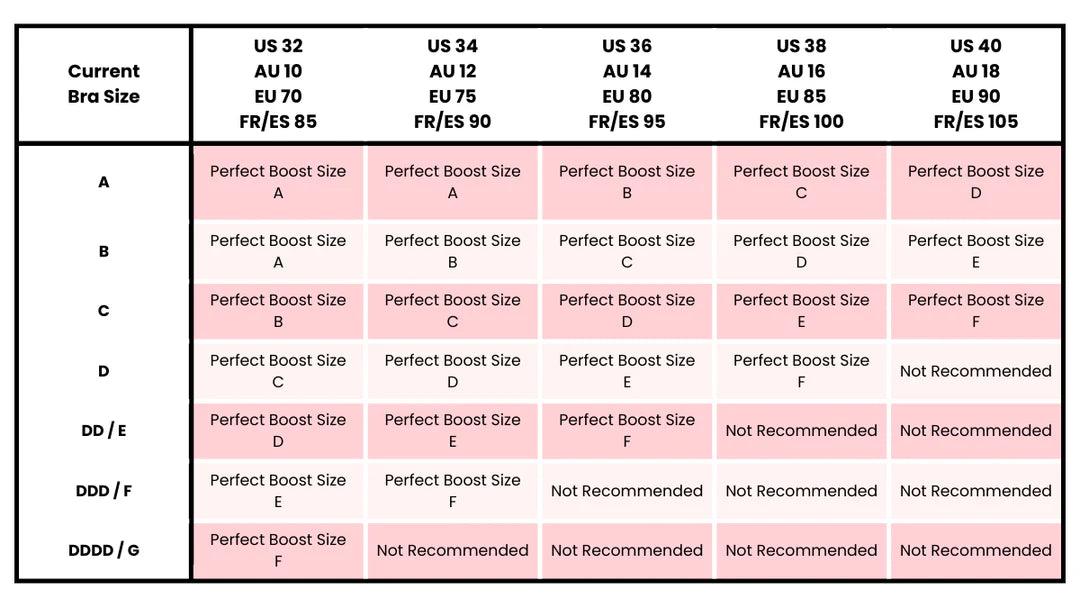Select Perfect Boost Size F cell in DDDD/G row
The image size is (1080, 608).
pyautogui.click(x=278, y=550)
